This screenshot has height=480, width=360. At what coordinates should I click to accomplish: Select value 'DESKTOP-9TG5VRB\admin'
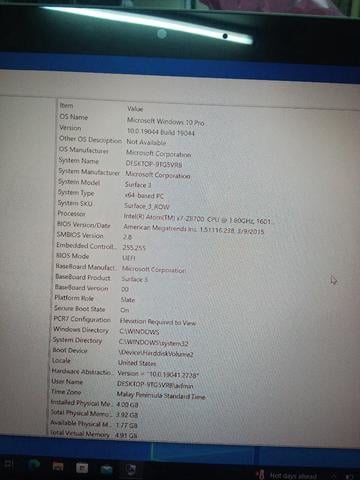(155, 385)
